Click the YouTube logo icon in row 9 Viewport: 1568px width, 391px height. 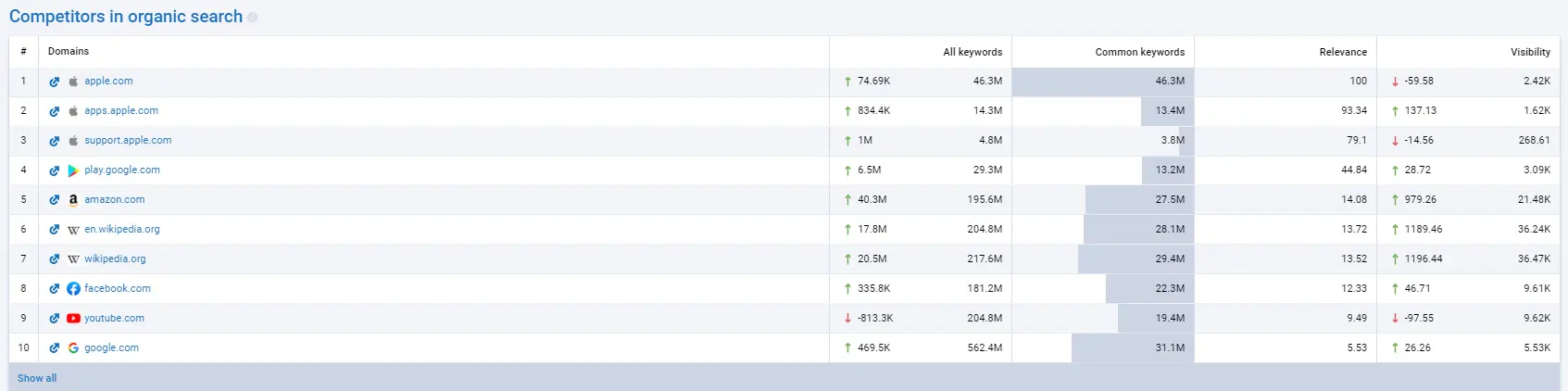pos(73,319)
